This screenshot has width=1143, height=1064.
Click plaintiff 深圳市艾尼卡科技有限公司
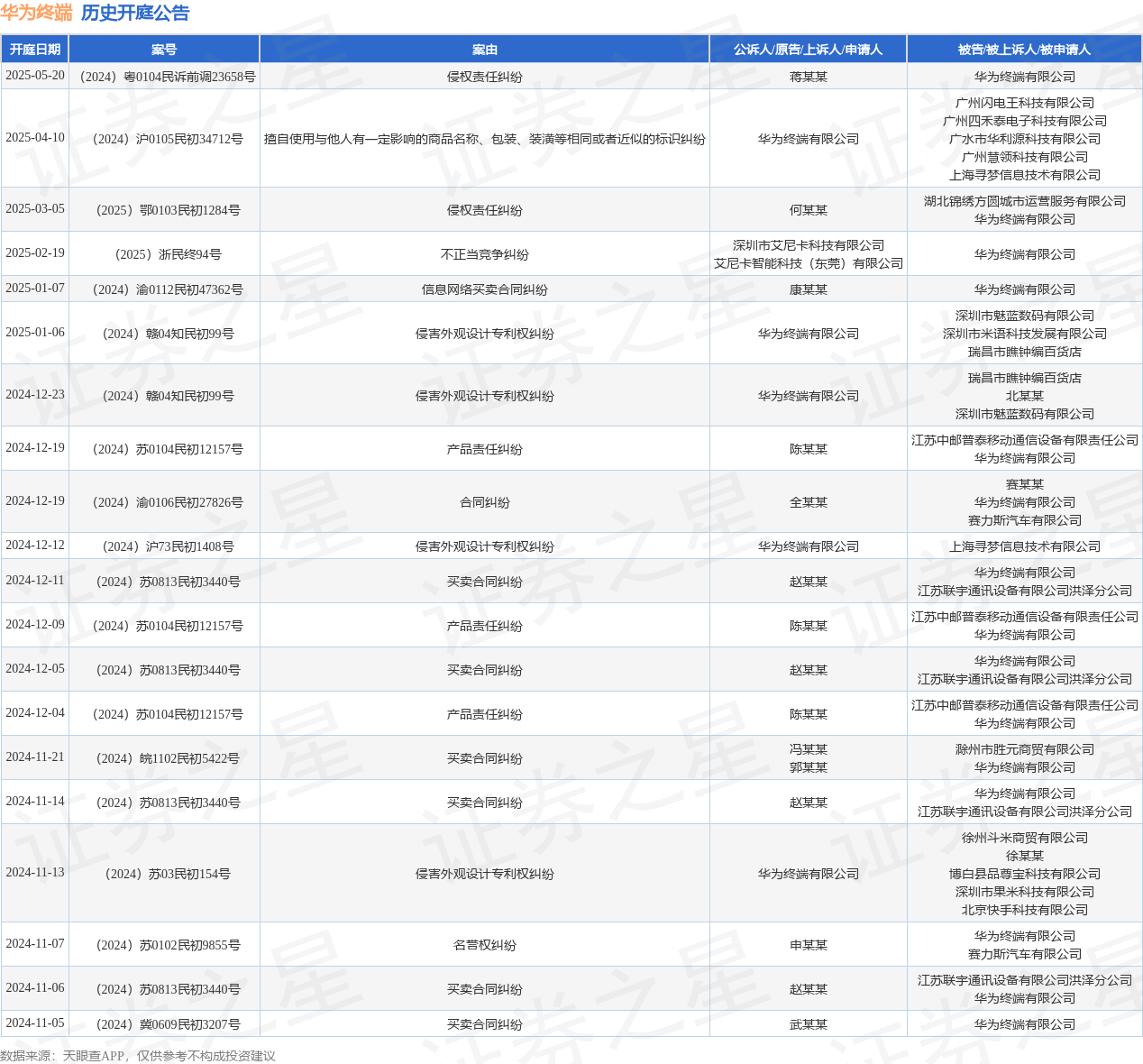pos(809,245)
